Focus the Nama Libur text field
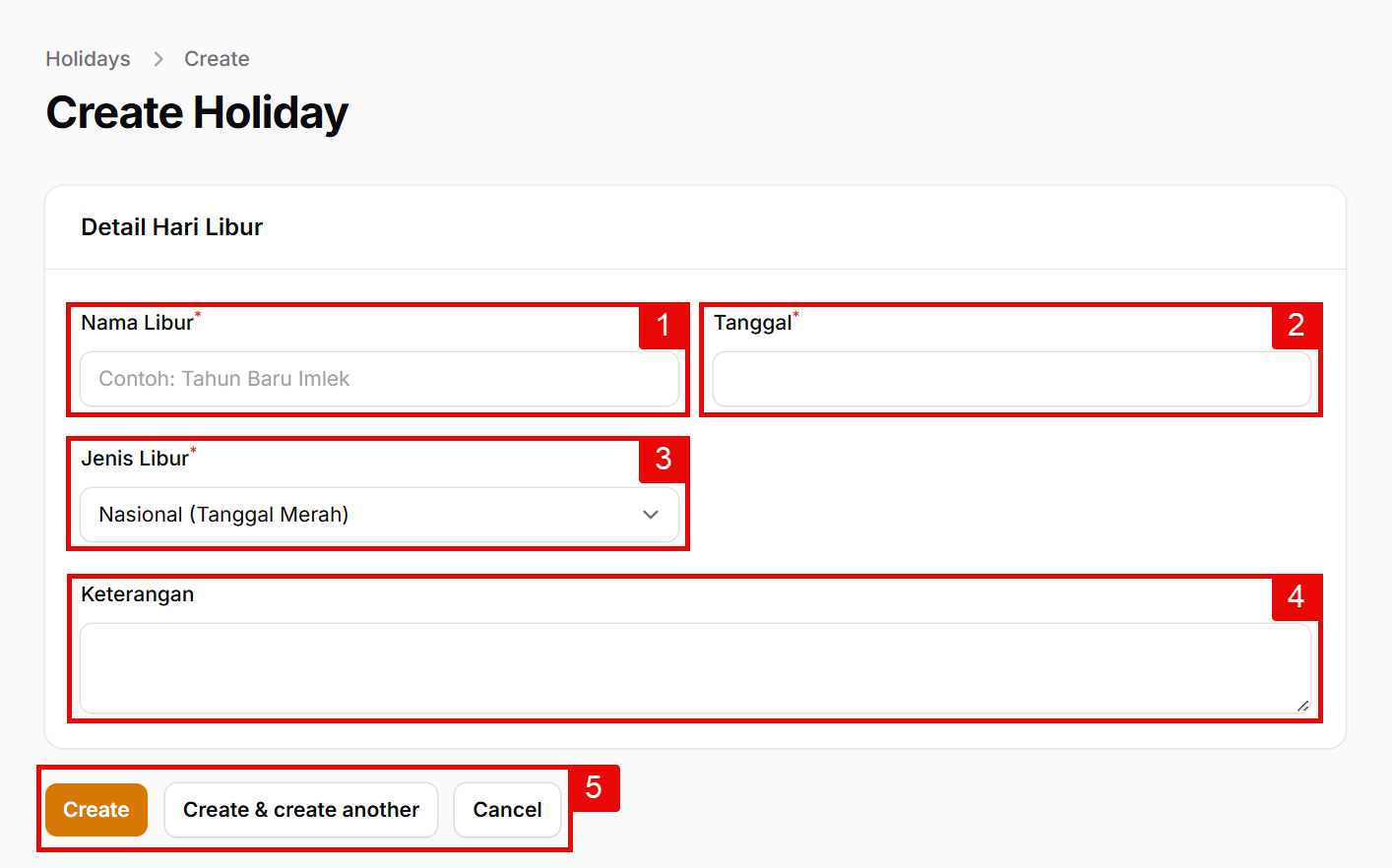This screenshot has height=868, width=1392. pyautogui.click(x=379, y=379)
